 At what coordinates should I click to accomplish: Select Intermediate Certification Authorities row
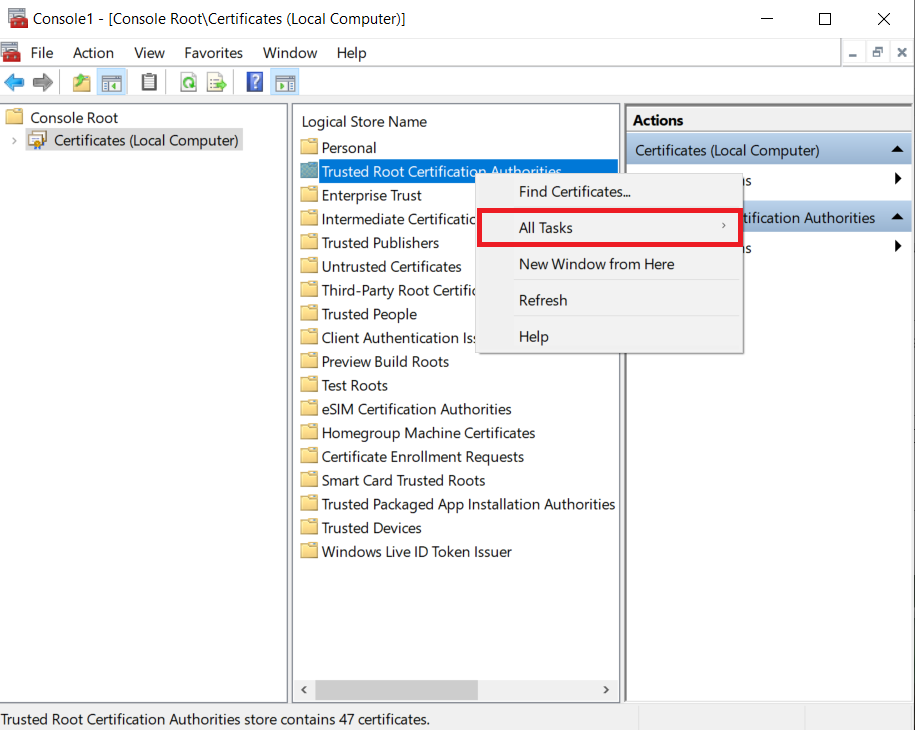point(398,219)
